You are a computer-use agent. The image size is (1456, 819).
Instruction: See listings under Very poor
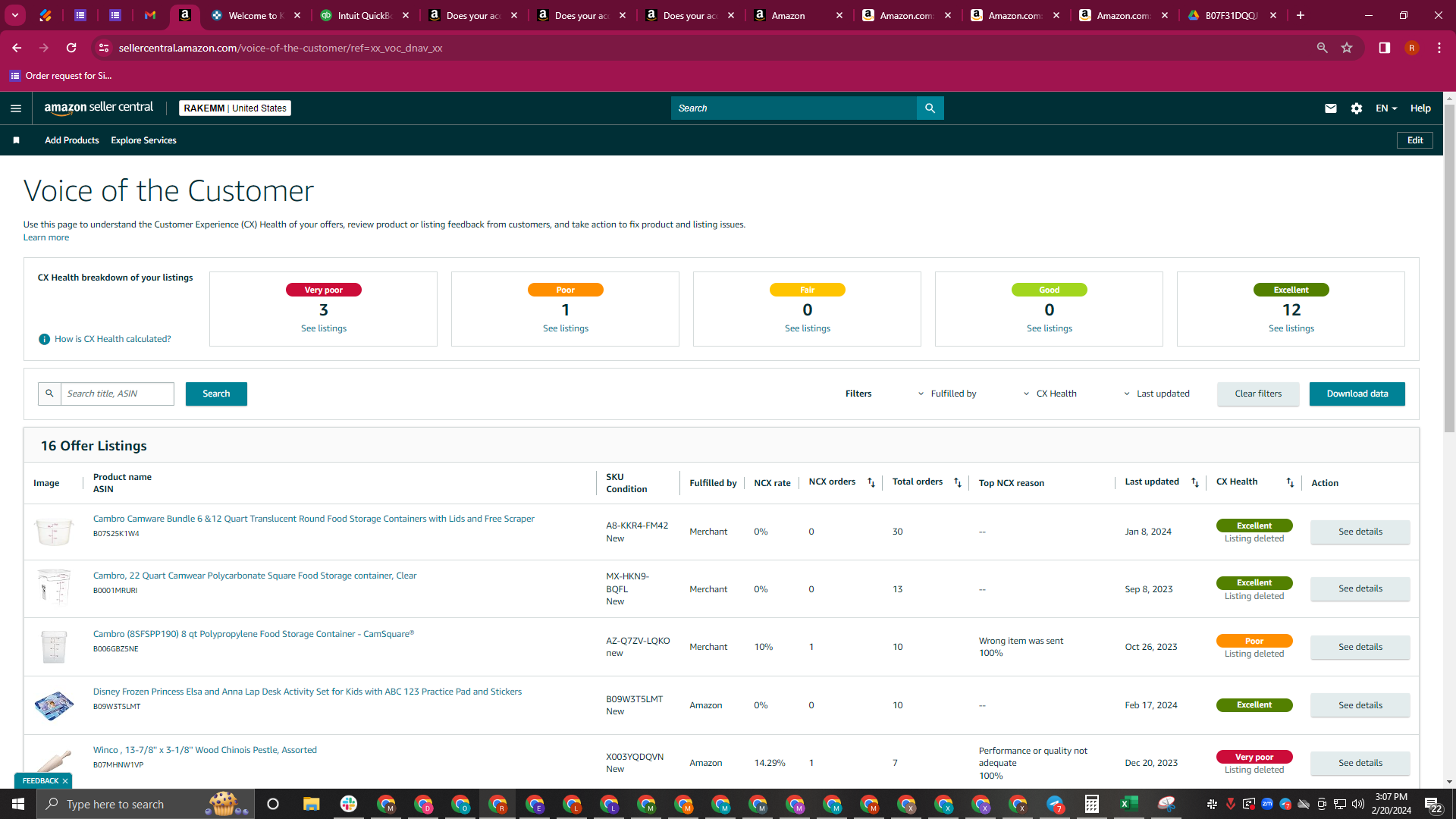point(324,328)
